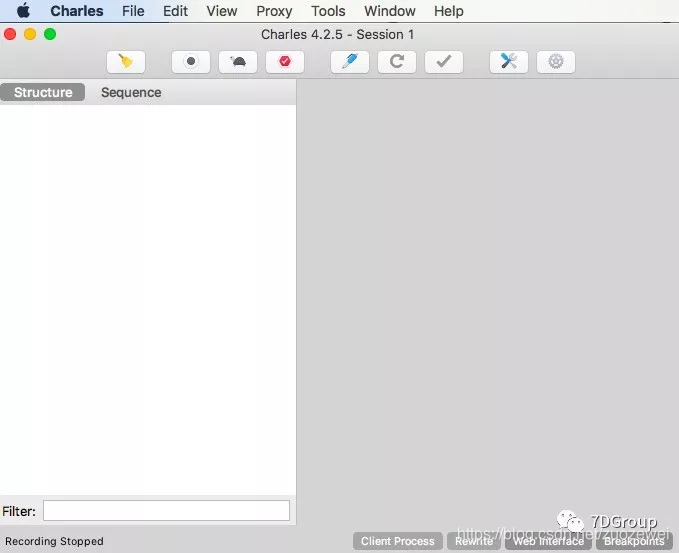Repeat the selected request with the refresh icon
Viewport: 679px width, 553px height.
coord(397,62)
